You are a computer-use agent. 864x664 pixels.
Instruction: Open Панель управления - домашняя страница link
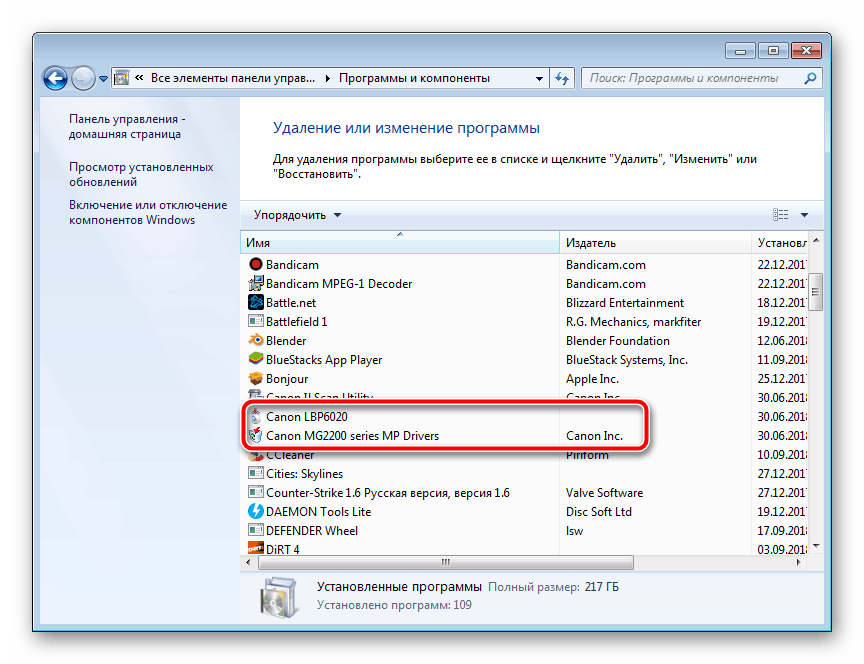pos(127,127)
